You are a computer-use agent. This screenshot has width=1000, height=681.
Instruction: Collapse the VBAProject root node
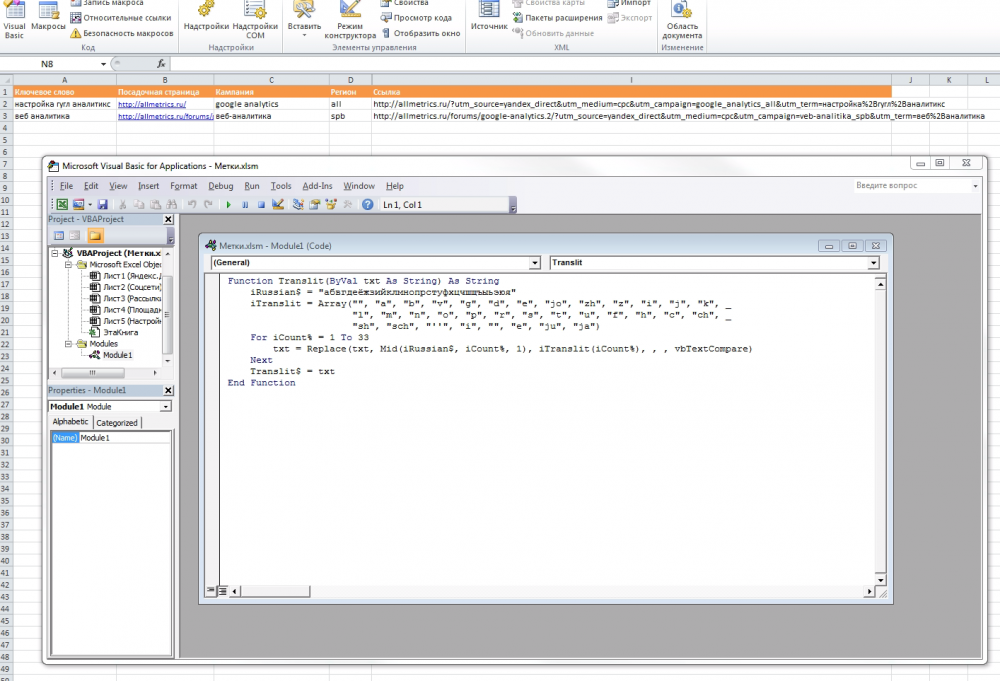pyautogui.click(x=55, y=253)
